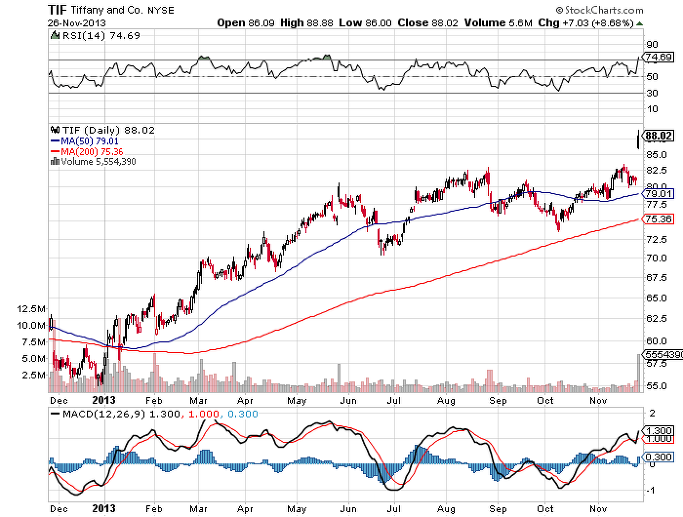Screen dimensions: 683x517
Task: Click the RSI(14) 74.69 panel label
Action: [101, 35]
